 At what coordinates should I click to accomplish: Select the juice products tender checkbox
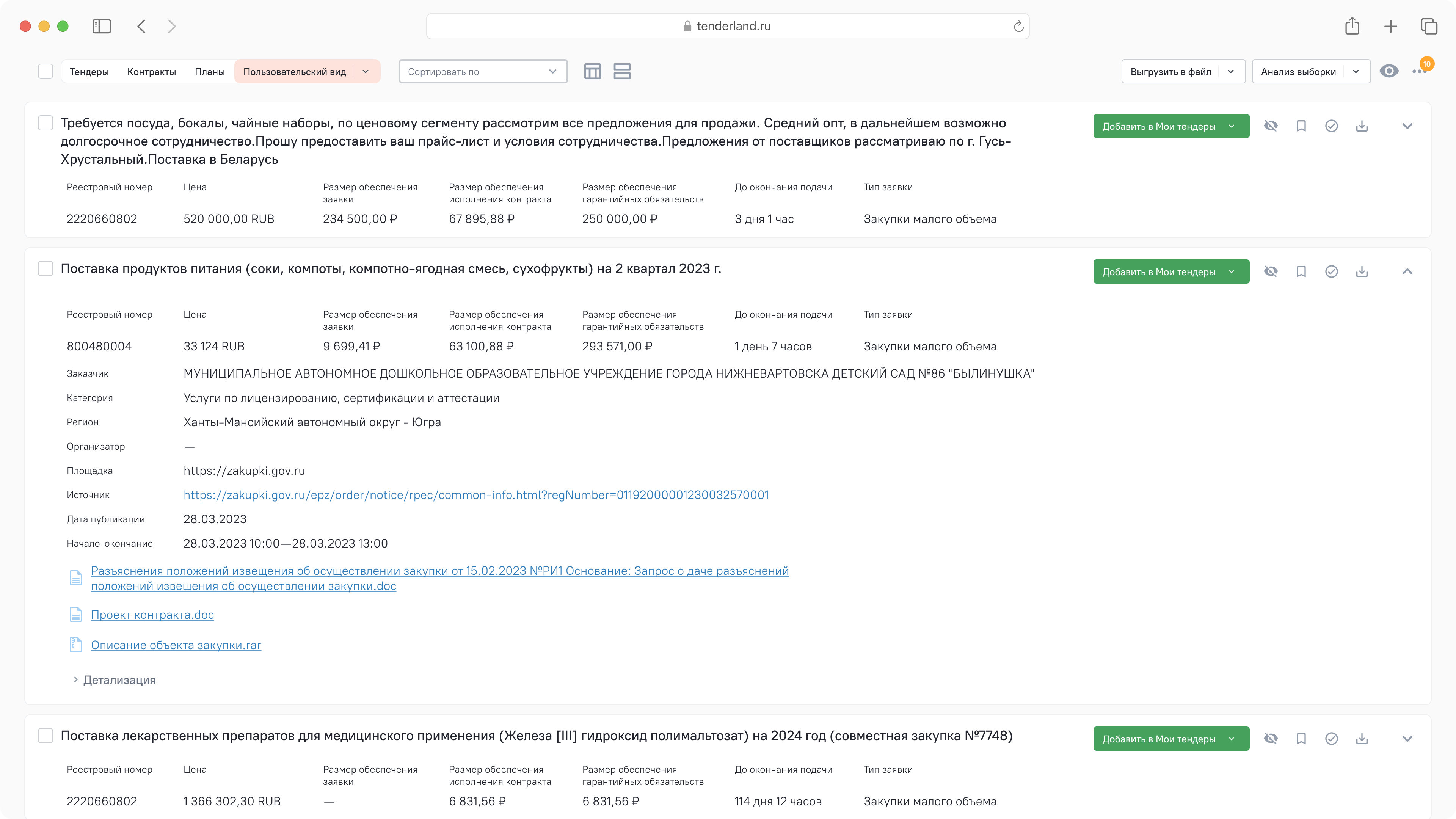[x=45, y=268]
